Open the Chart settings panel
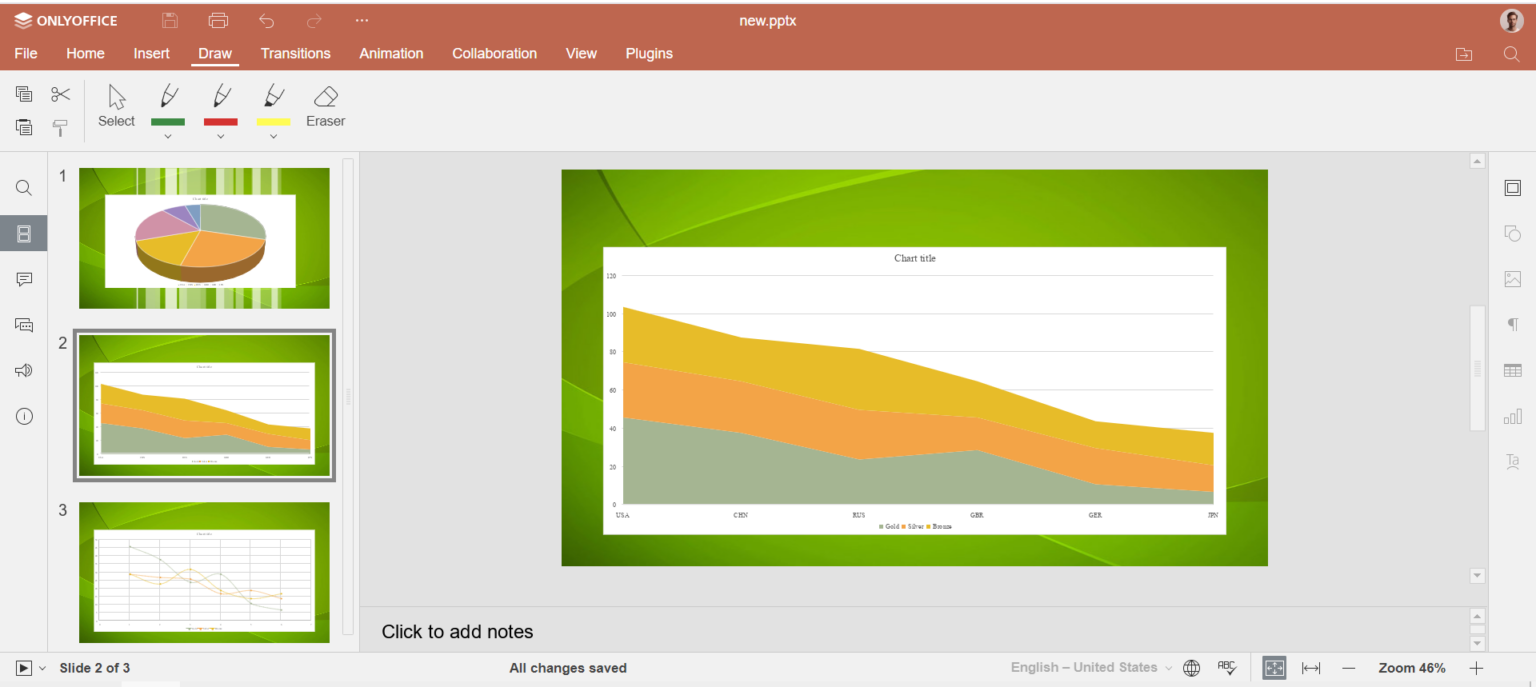 pos(1512,415)
